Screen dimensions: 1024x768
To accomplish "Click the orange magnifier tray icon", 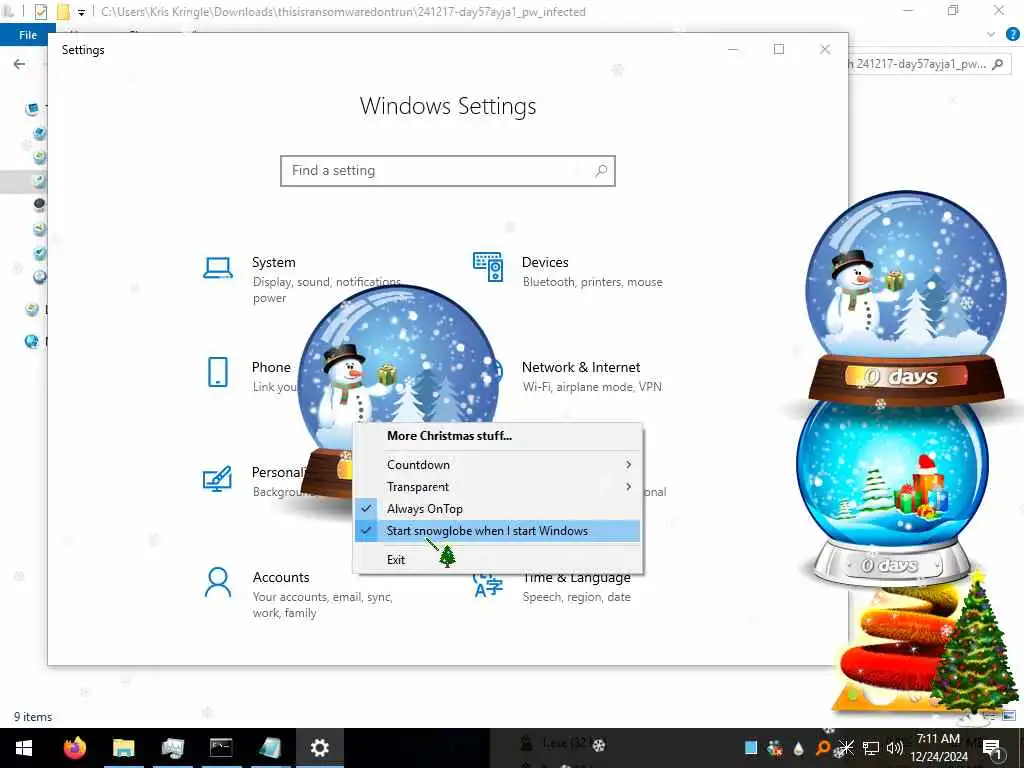I will click(822, 748).
